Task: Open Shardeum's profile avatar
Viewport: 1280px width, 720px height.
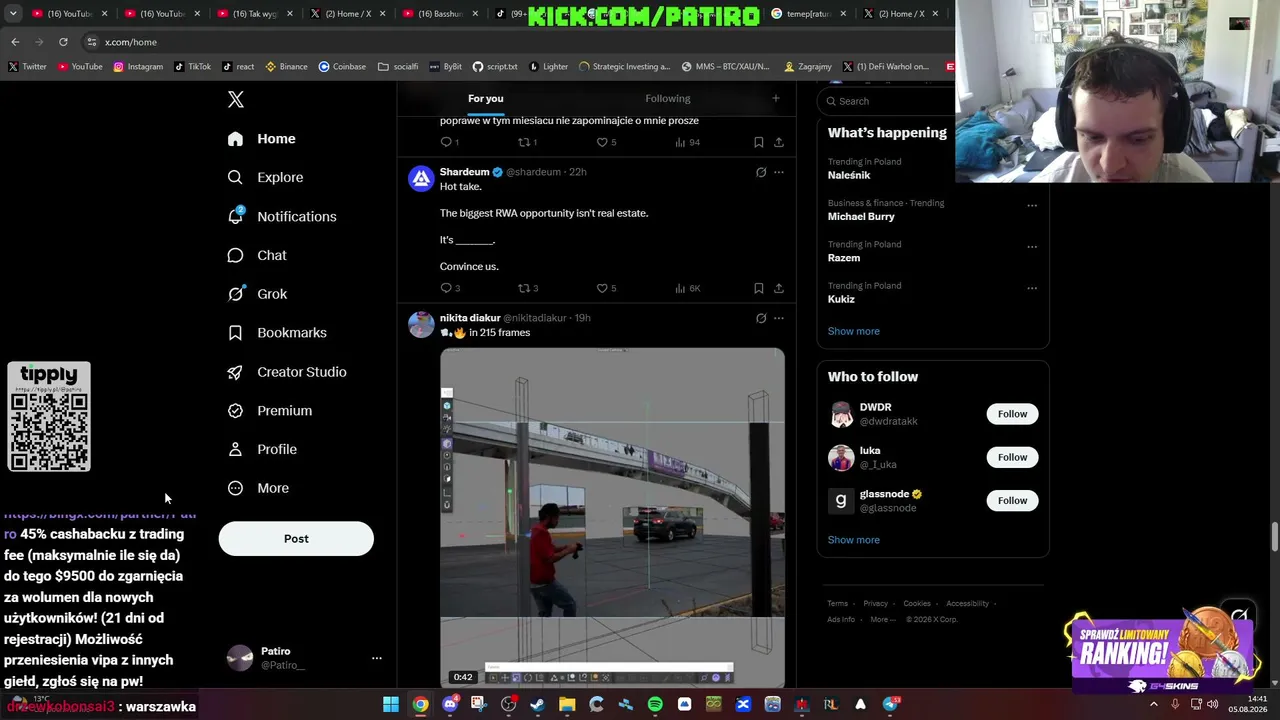Action: point(421,178)
